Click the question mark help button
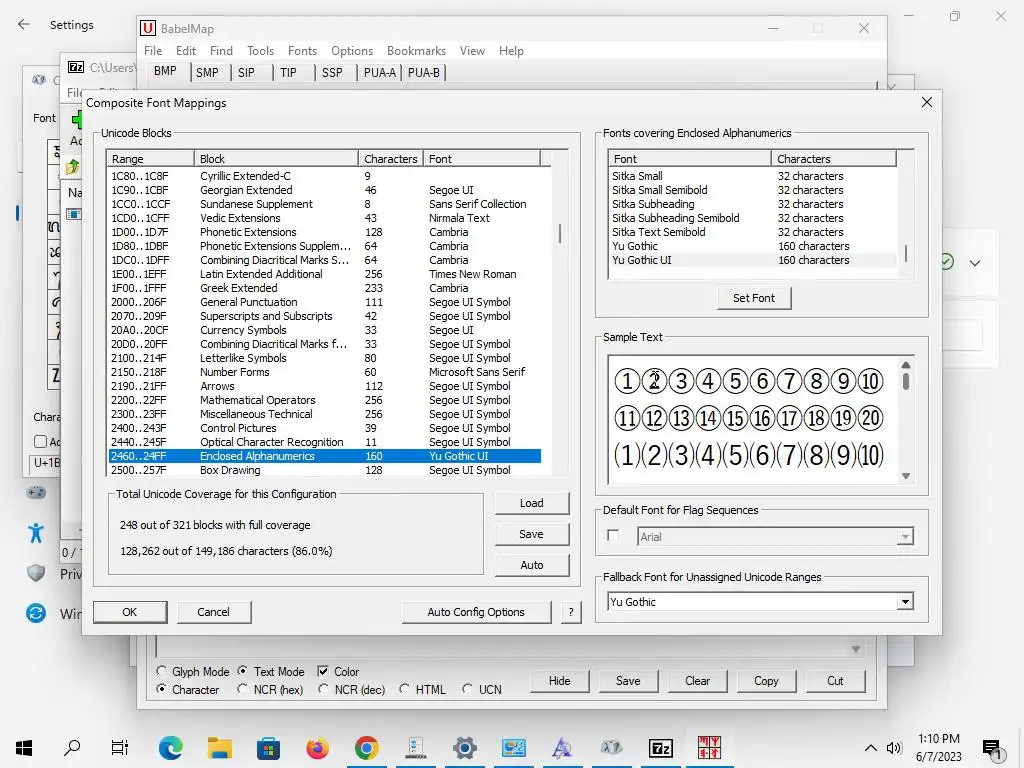Viewport: 1024px width, 768px height. [x=571, y=612]
